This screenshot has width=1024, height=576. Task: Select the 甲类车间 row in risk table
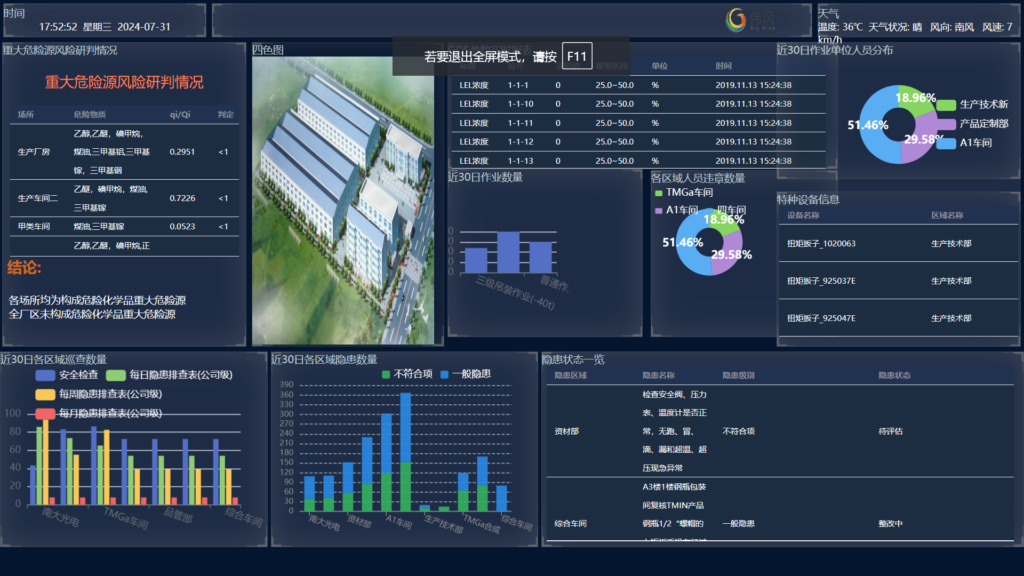pos(124,227)
